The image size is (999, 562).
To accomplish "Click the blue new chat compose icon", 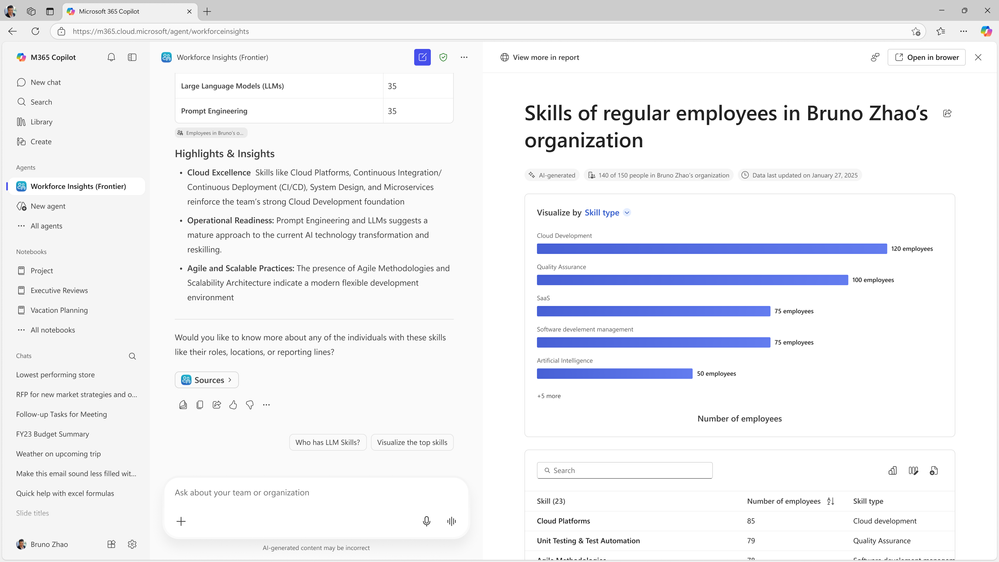I will [x=422, y=57].
